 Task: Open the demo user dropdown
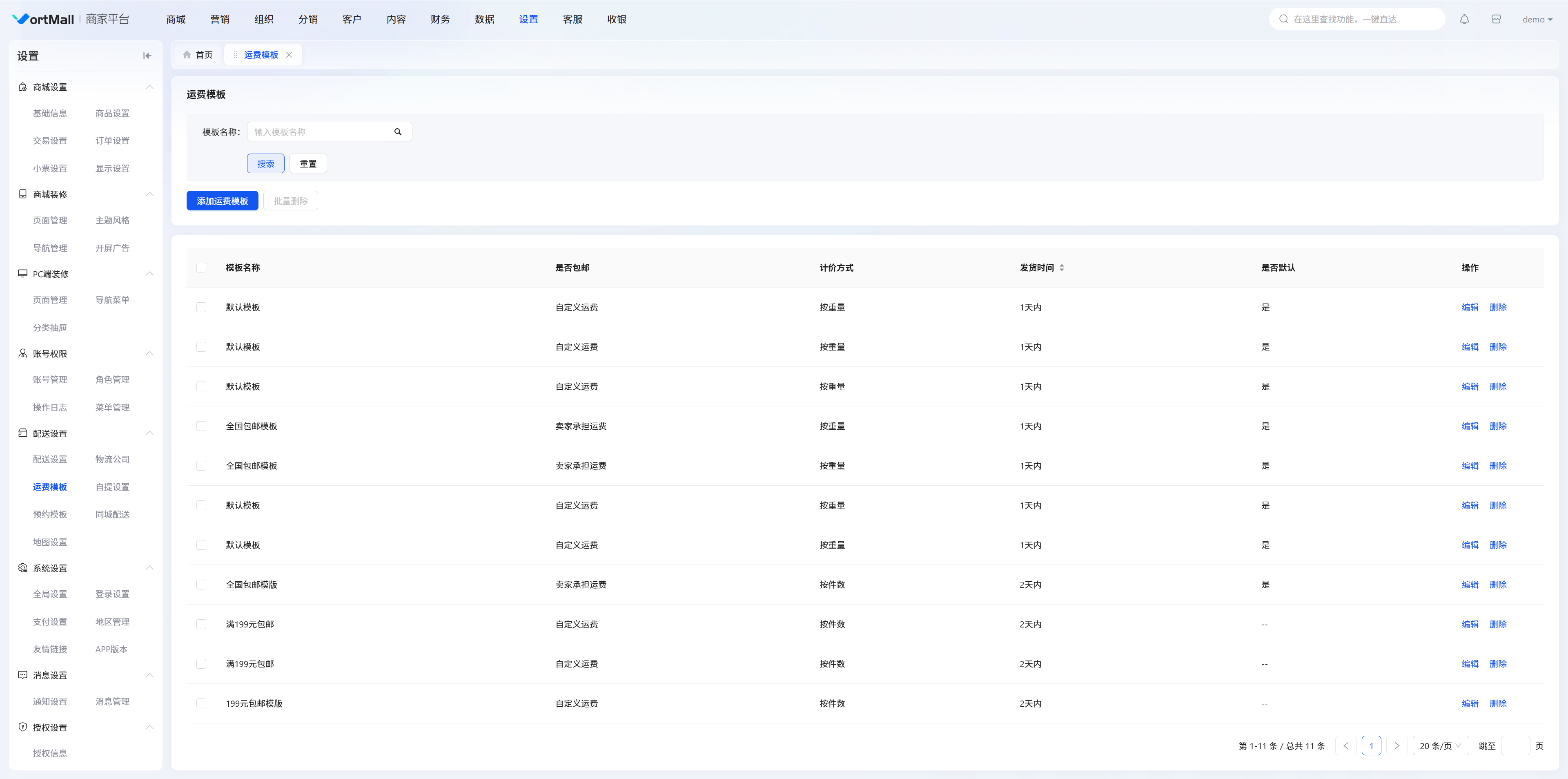[x=1536, y=20]
